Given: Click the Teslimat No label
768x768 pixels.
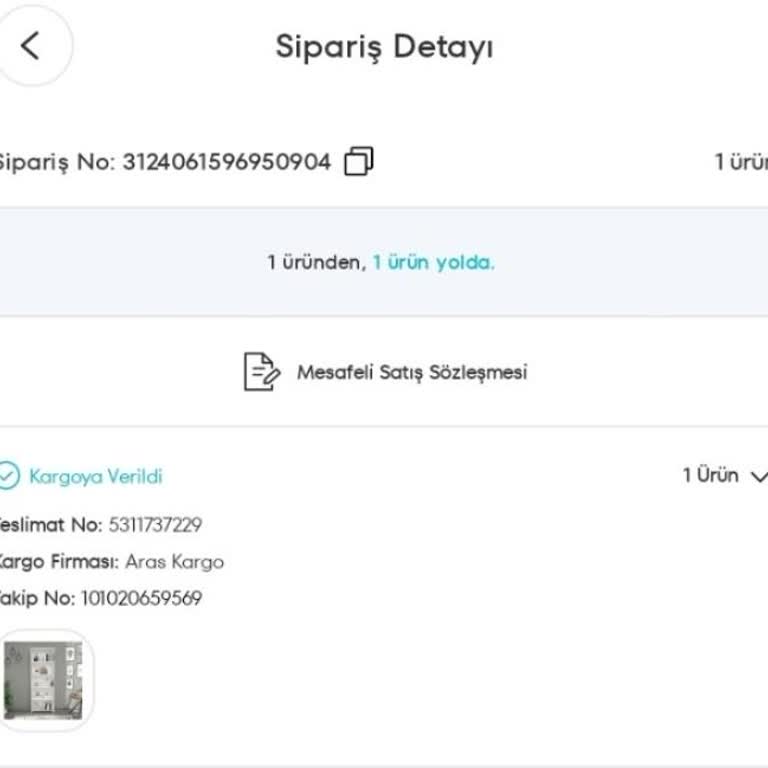Looking at the screenshot, I should [50, 525].
